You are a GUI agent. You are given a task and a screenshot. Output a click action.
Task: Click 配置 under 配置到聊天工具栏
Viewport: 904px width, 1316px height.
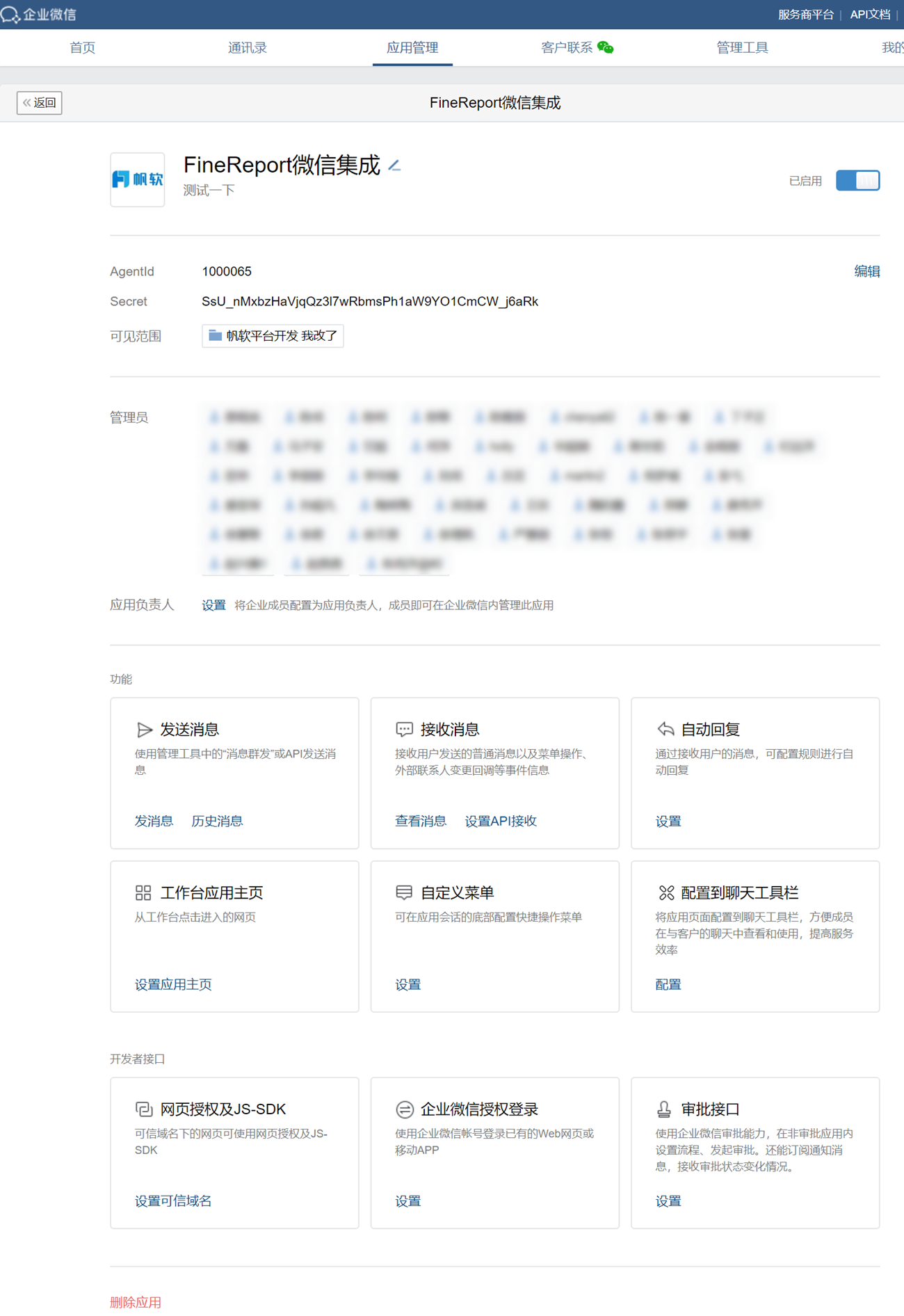tap(668, 984)
